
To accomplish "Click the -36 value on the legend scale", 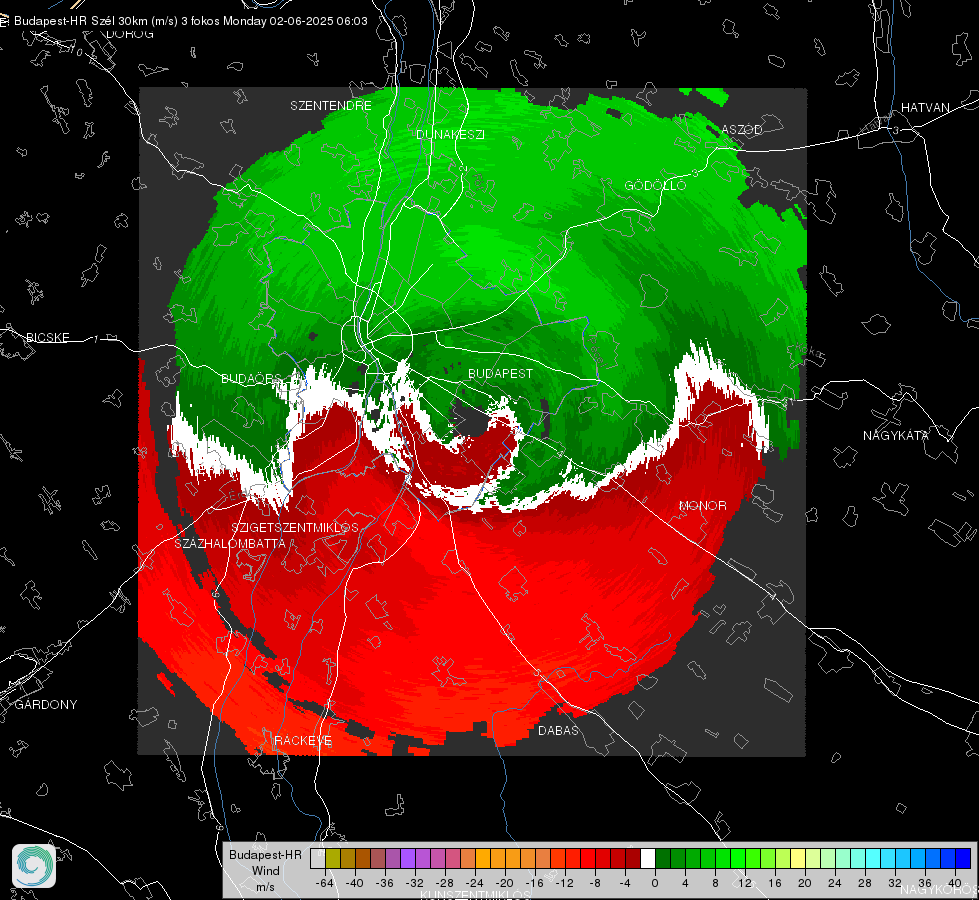I will click(385, 883).
